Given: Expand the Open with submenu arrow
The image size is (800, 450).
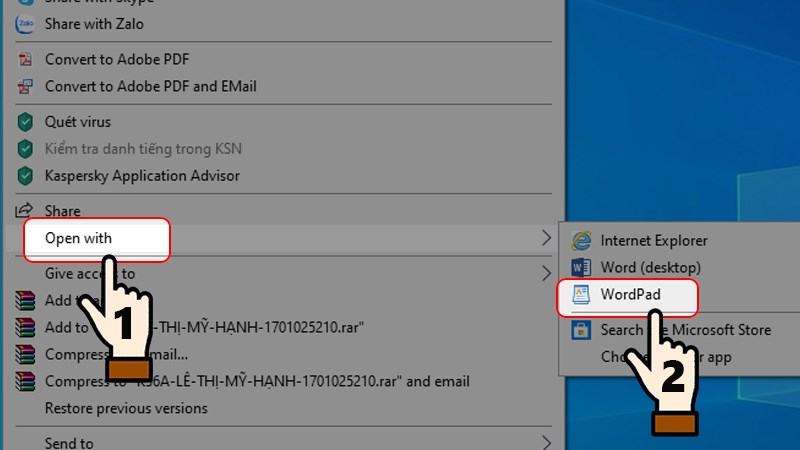Looking at the screenshot, I should point(546,238).
